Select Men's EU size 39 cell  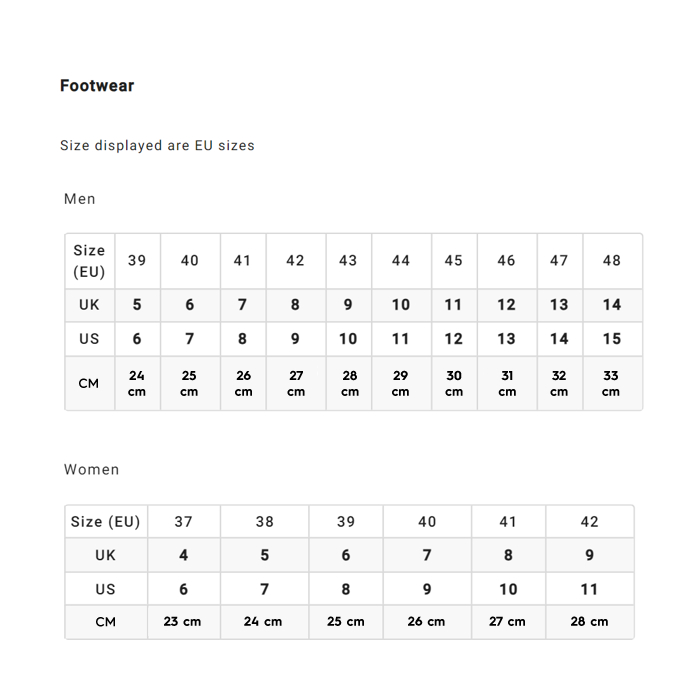coord(138,261)
